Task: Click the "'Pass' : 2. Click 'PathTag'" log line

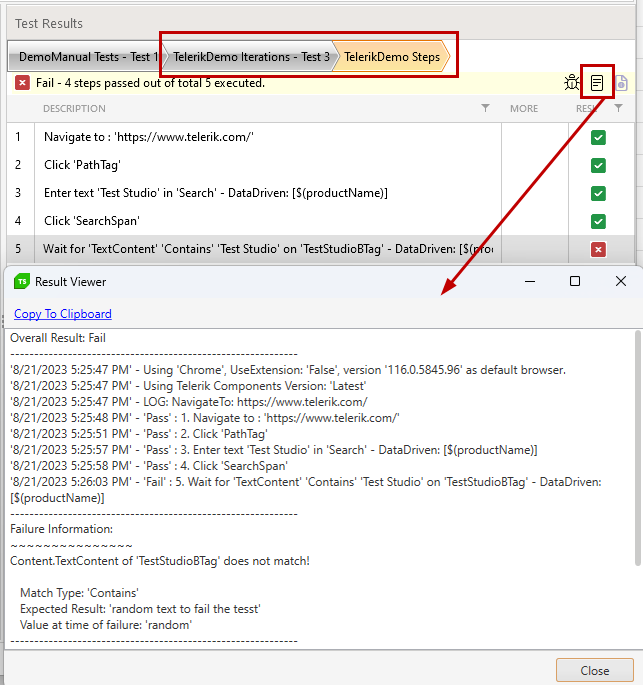Action: click(139, 434)
